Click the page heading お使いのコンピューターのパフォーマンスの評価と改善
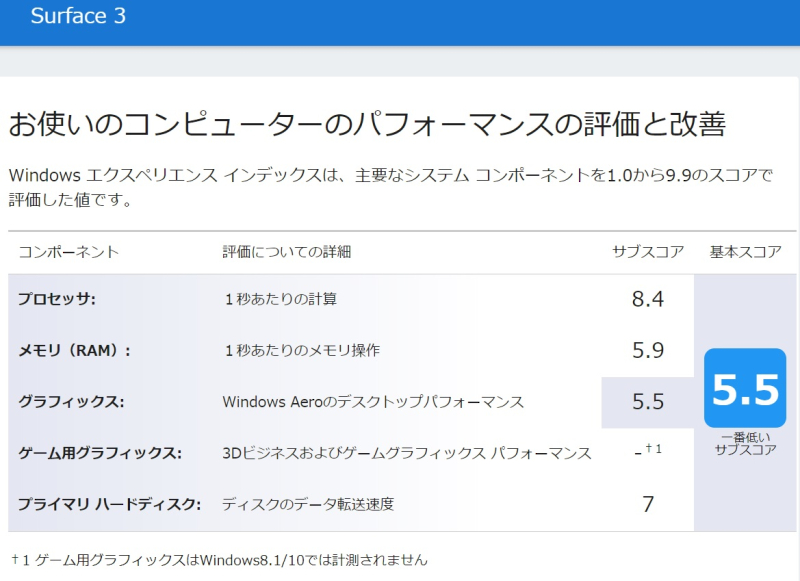Screen dimensions: 800x581 click(x=367, y=124)
